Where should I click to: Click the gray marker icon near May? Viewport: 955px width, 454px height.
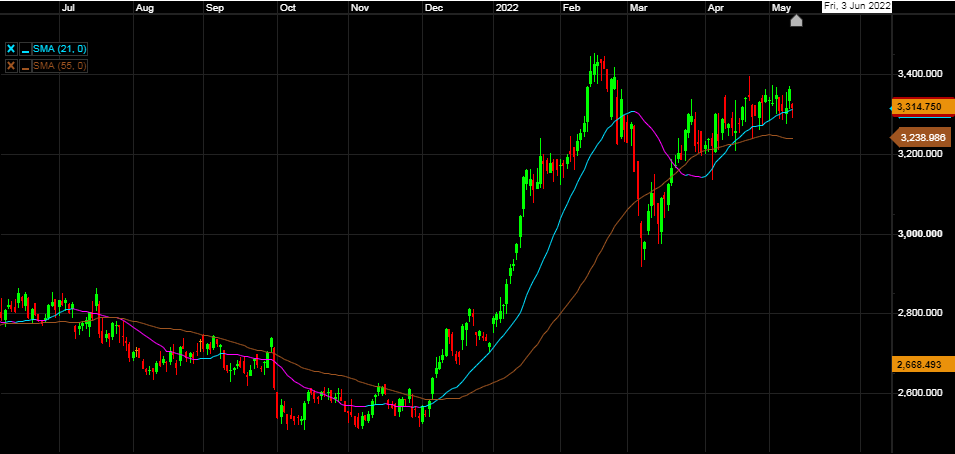(x=796, y=20)
